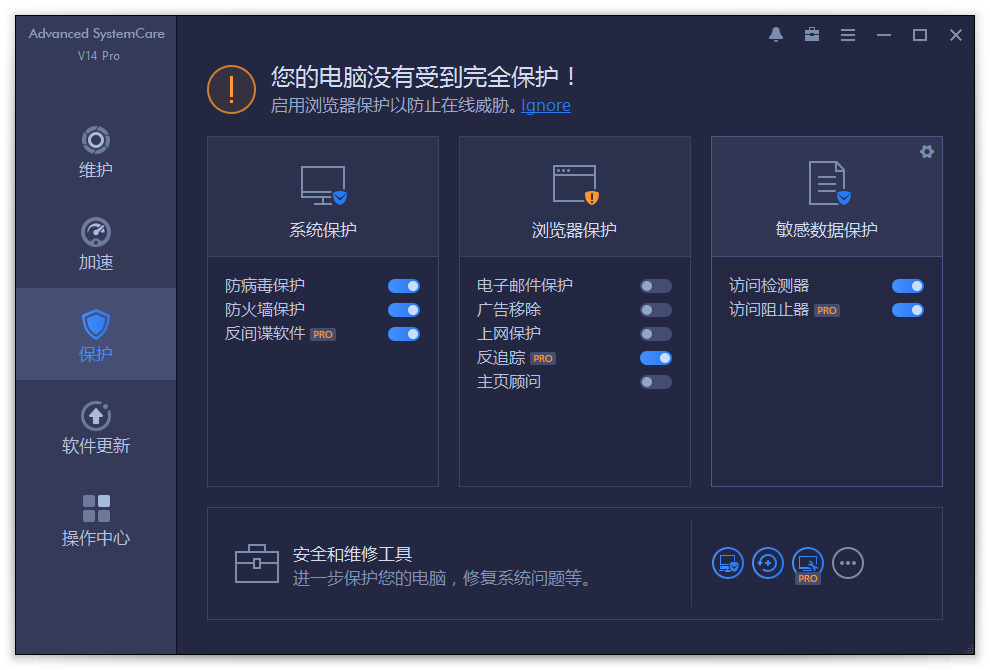Open 操作中心 from the sidebar icon

[x=95, y=508]
